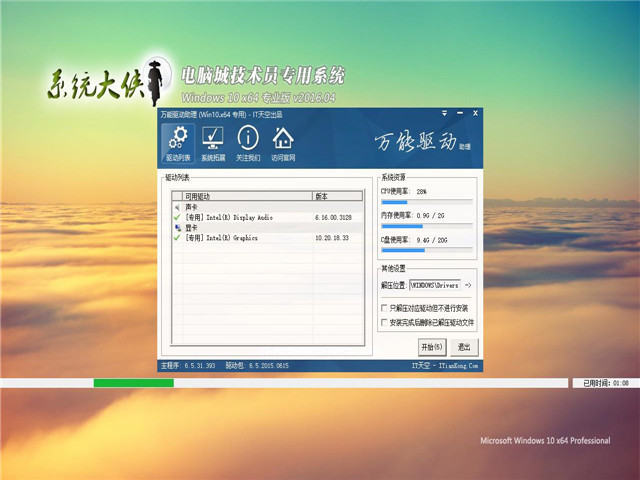
Task: Open 系统拓展 monitor icon
Action: pos(213,144)
